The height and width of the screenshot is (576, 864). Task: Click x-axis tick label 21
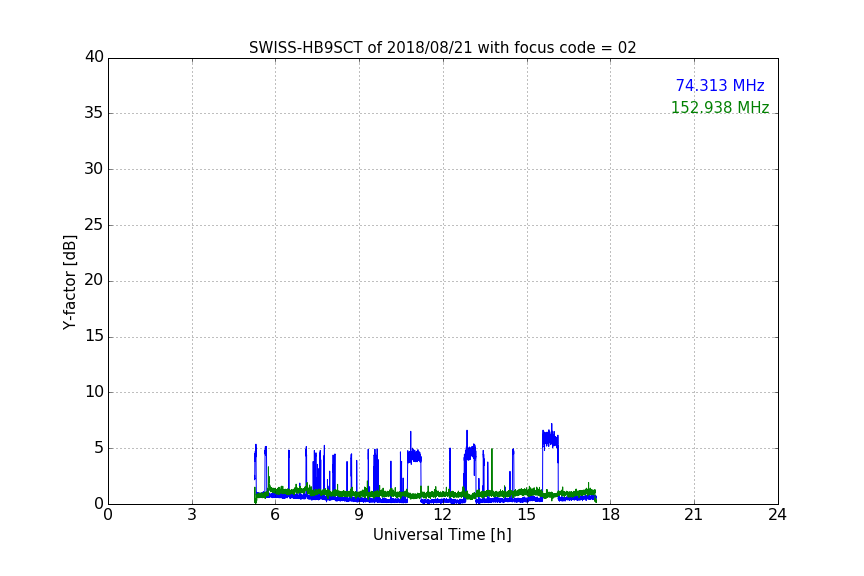[694, 515]
